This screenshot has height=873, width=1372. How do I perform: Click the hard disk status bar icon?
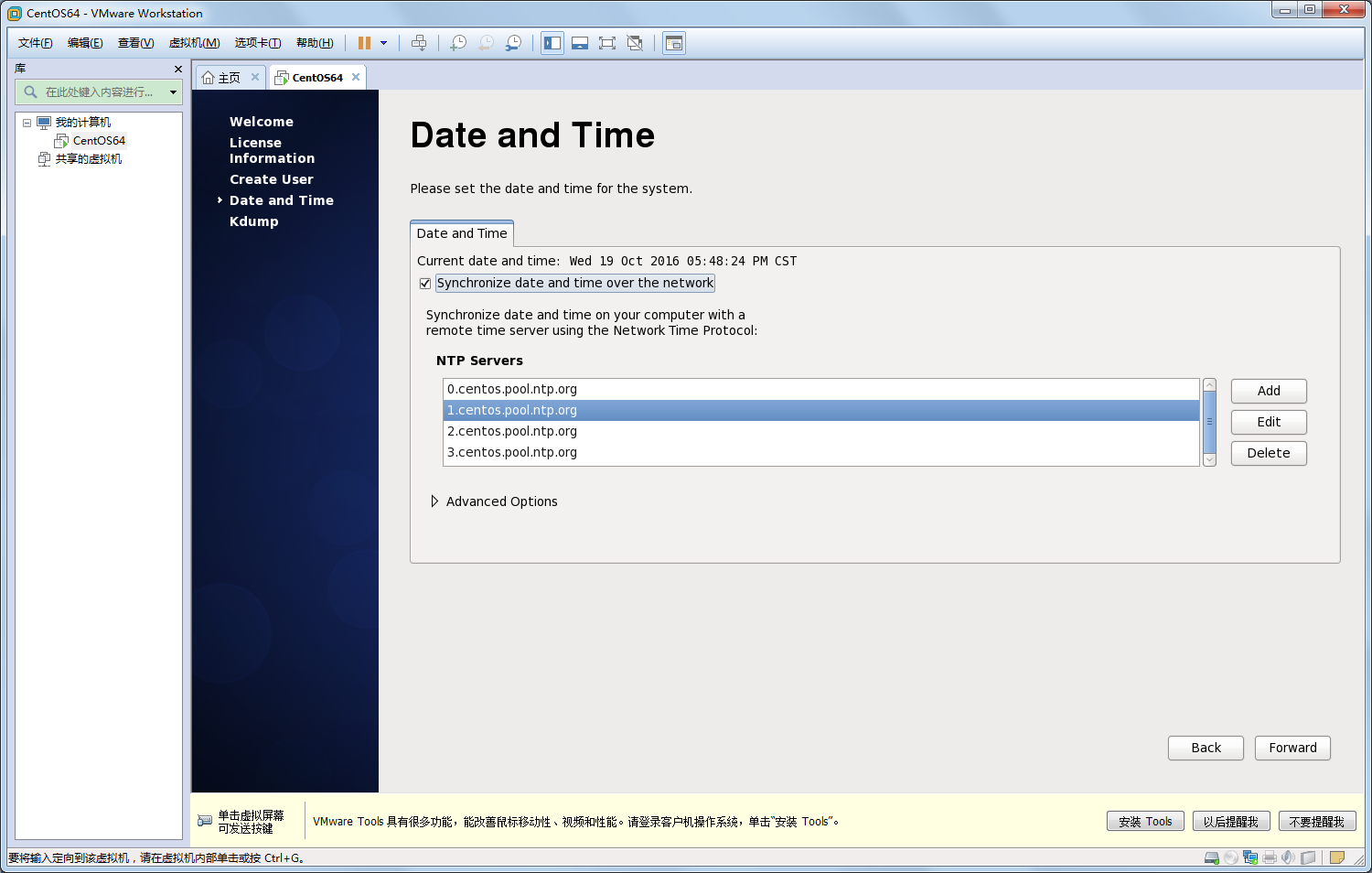pyautogui.click(x=1212, y=857)
